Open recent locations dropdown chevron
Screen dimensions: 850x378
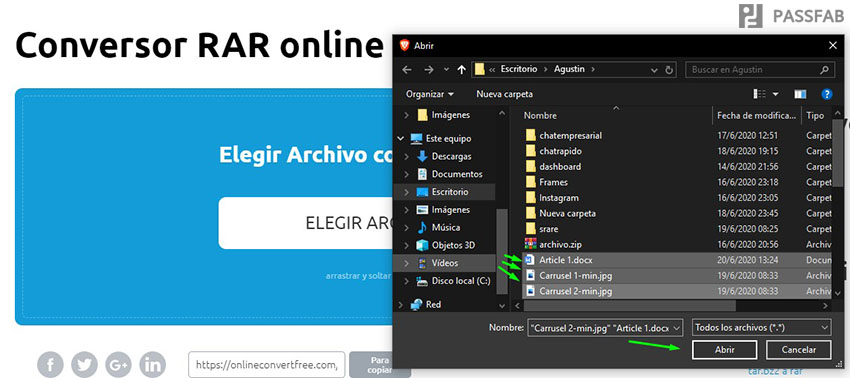446,69
